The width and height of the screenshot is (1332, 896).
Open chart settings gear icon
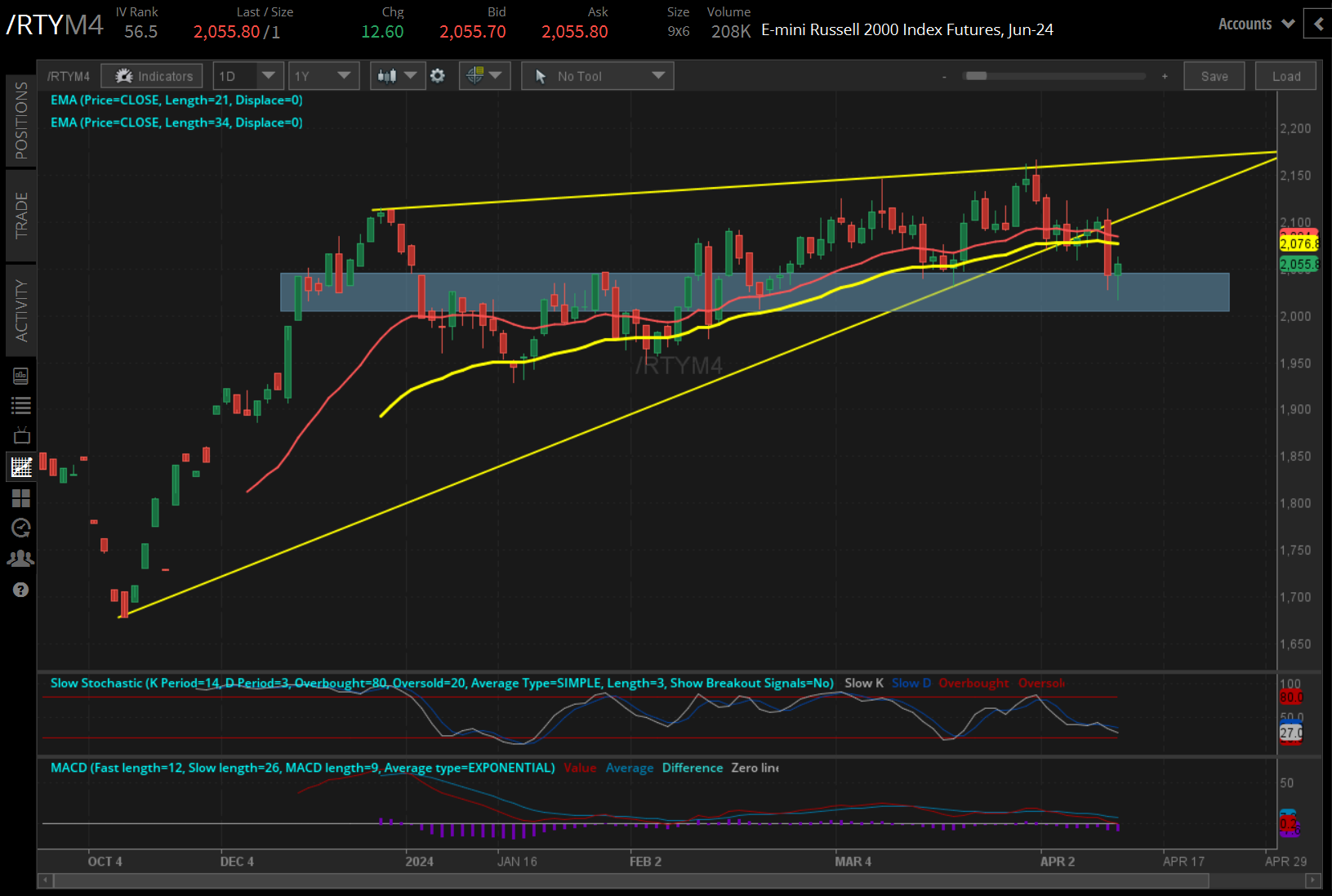coord(438,76)
